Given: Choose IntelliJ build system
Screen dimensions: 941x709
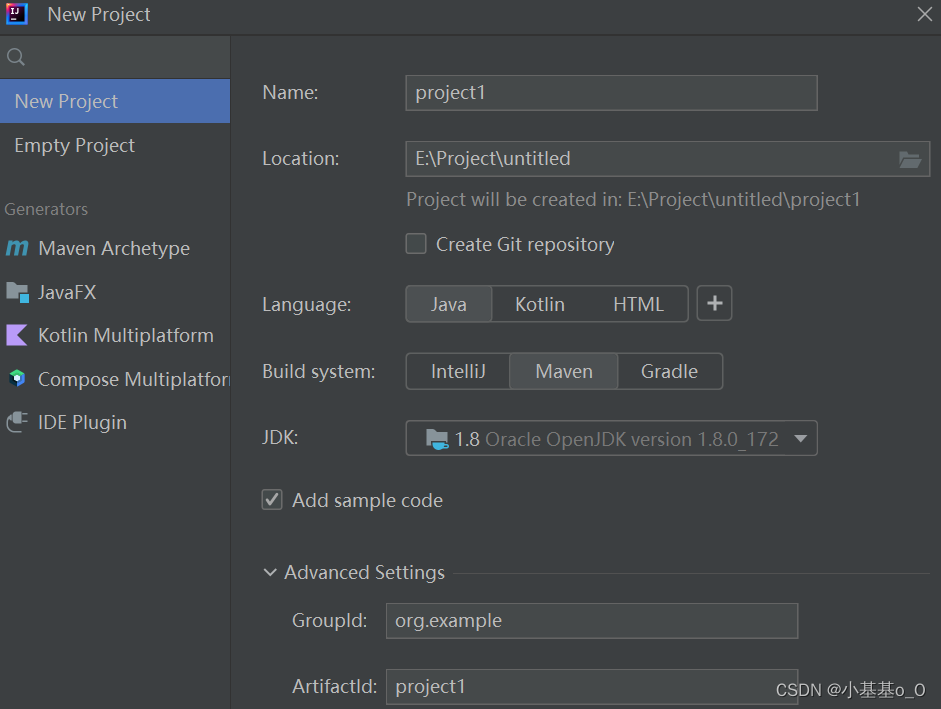Looking at the screenshot, I should coord(458,372).
